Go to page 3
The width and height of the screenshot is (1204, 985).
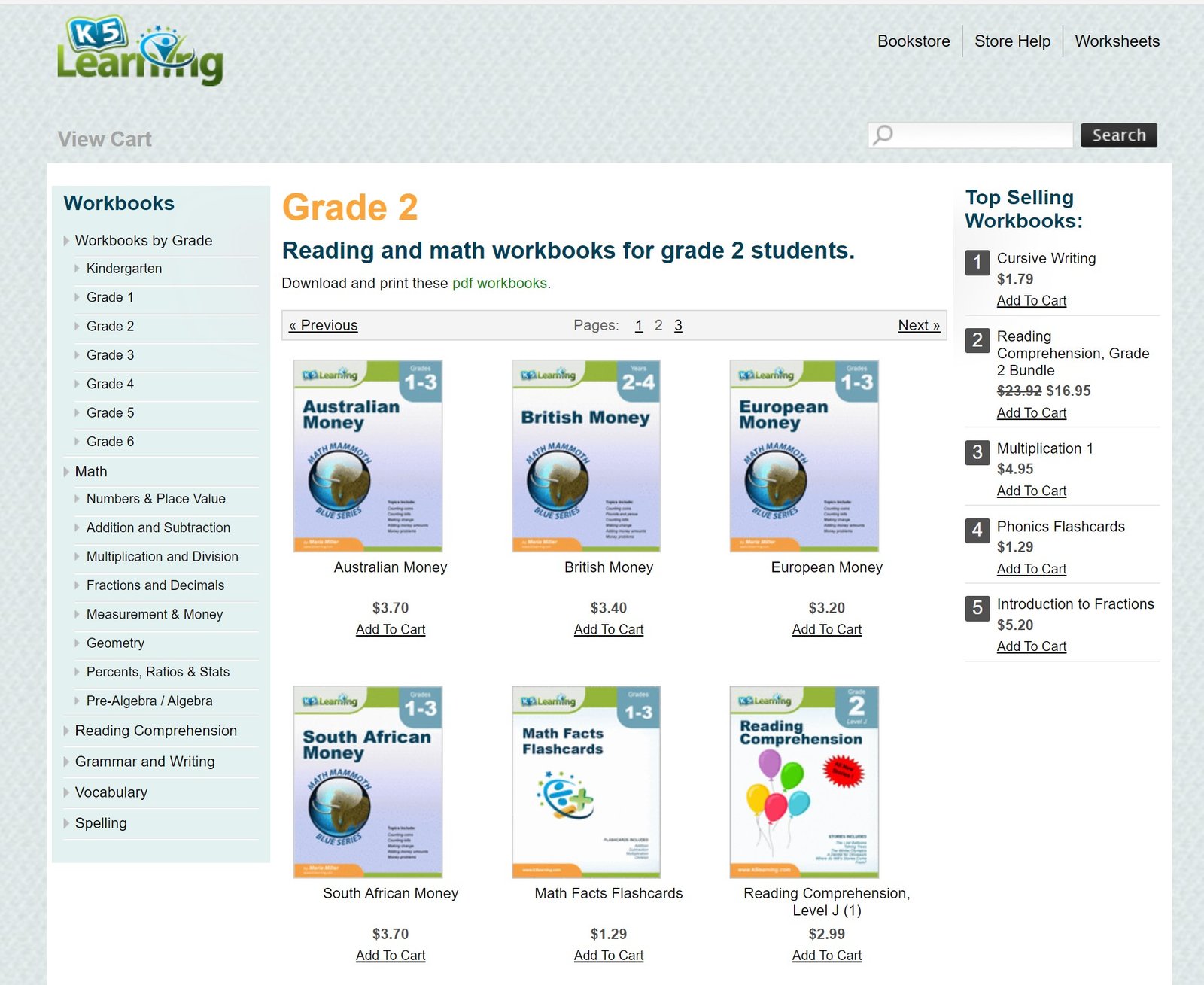pos(678,325)
